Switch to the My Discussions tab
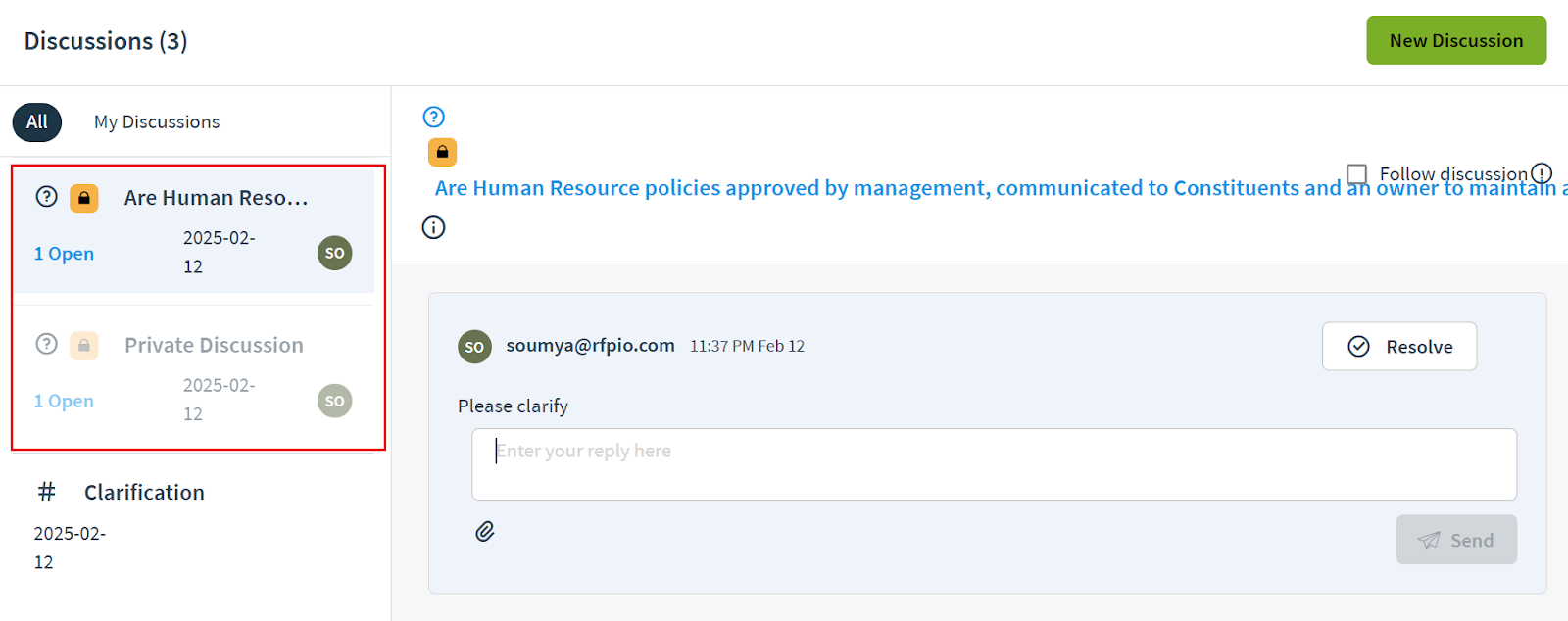 tap(157, 122)
